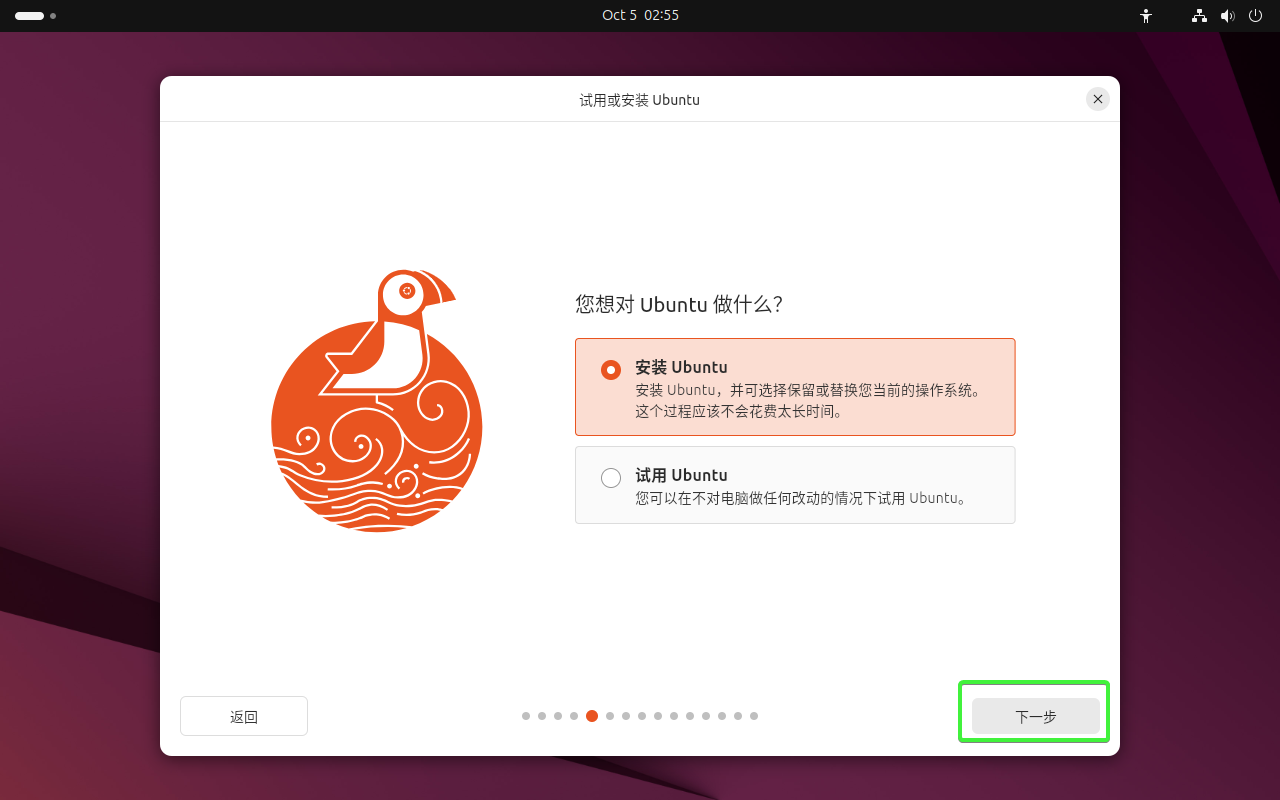Image resolution: width=1280 pixels, height=800 pixels.
Task: Click the text 您可以在不对电脑做任何改动的情况下试用 Ubuntu。
Action: point(802,498)
